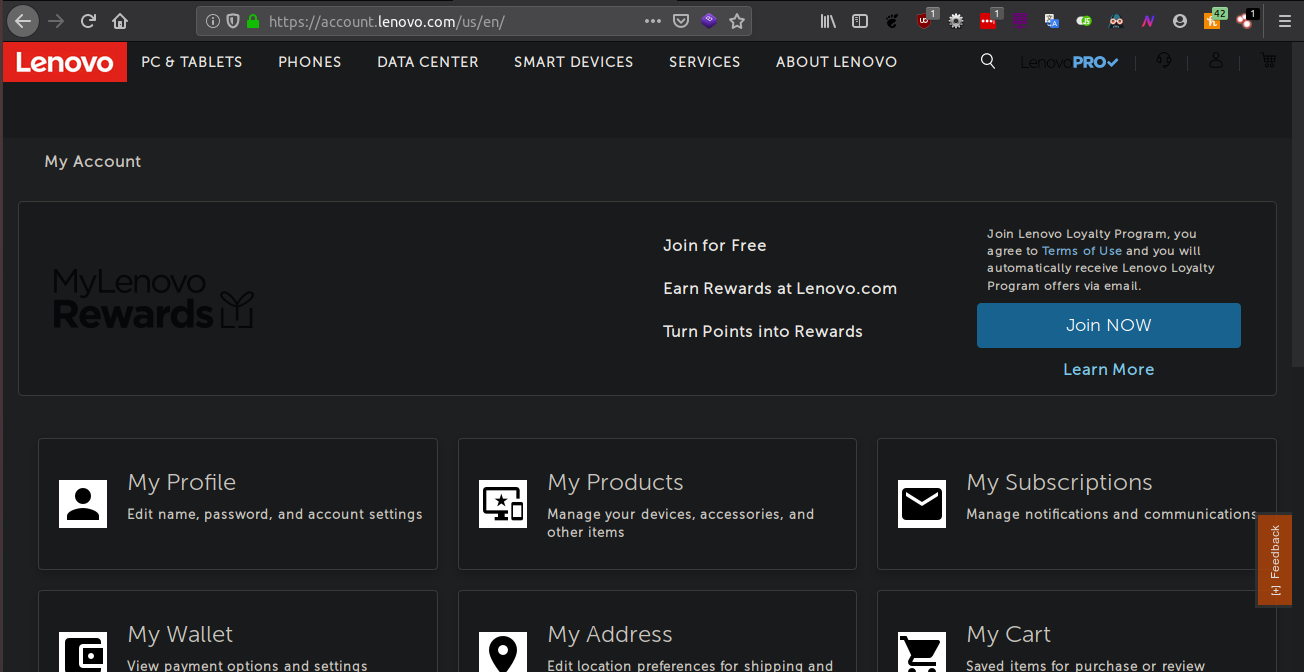Click the purple N extension icon
The height and width of the screenshot is (672, 1304).
click(1148, 20)
